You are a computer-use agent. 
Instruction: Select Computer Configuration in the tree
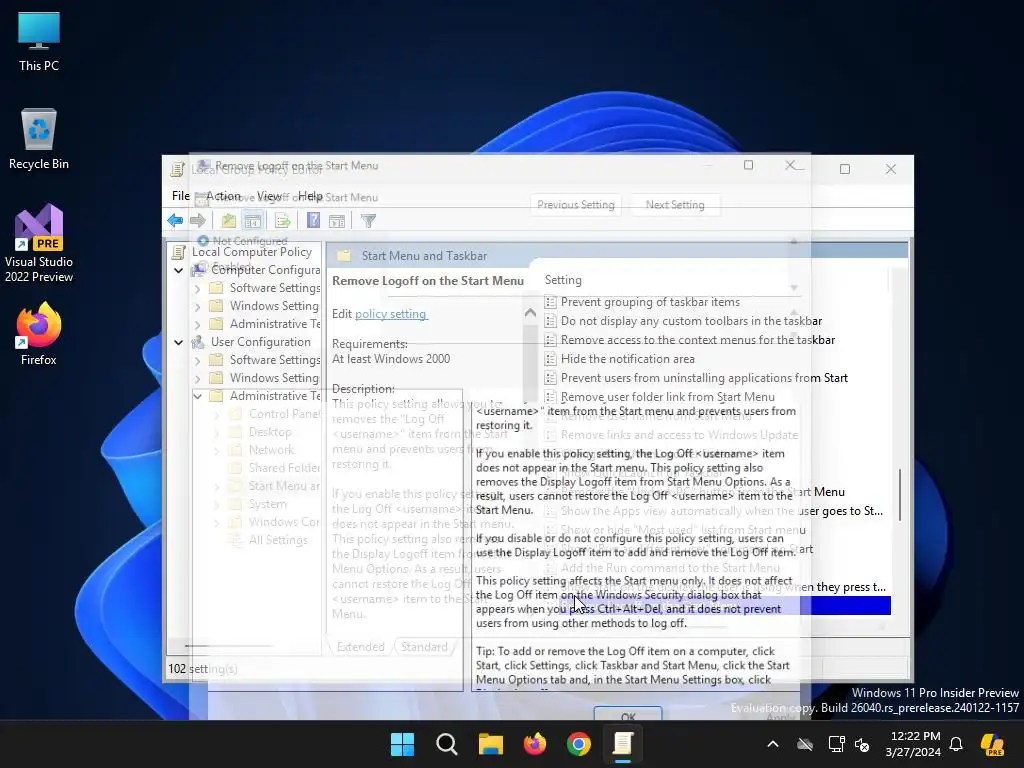tap(265, 270)
